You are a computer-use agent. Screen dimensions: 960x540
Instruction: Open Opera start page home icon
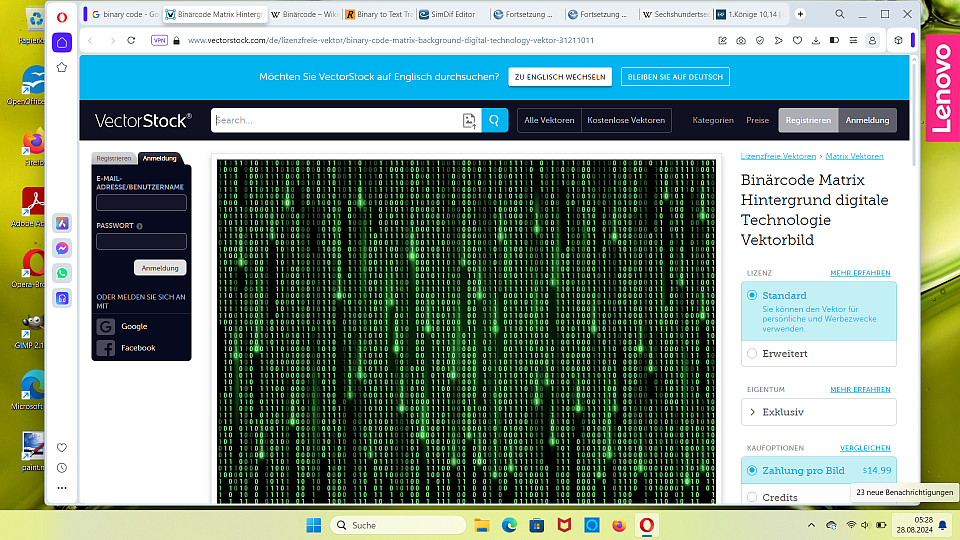pos(62,42)
